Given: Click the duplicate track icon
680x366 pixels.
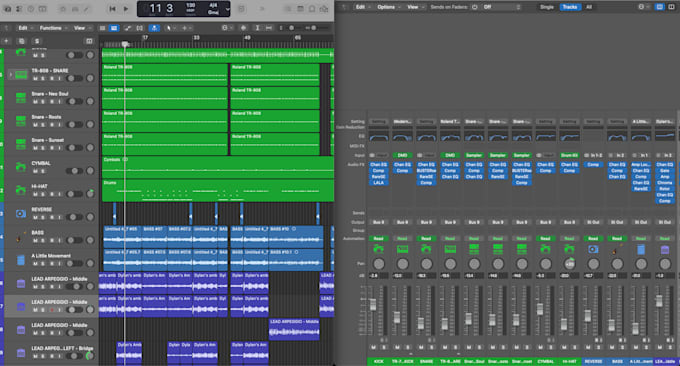Looking at the screenshot, I should pyautogui.click(x=21, y=41).
